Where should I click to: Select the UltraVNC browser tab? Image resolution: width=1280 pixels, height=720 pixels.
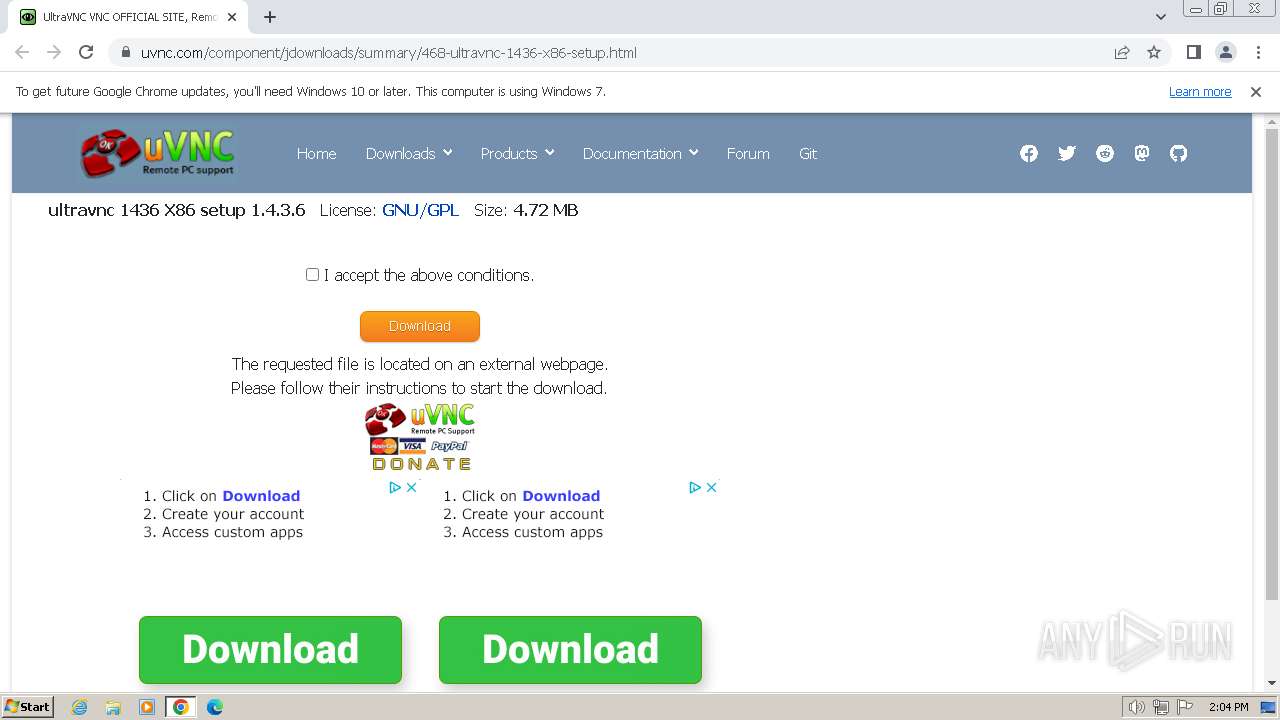pyautogui.click(x=129, y=17)
